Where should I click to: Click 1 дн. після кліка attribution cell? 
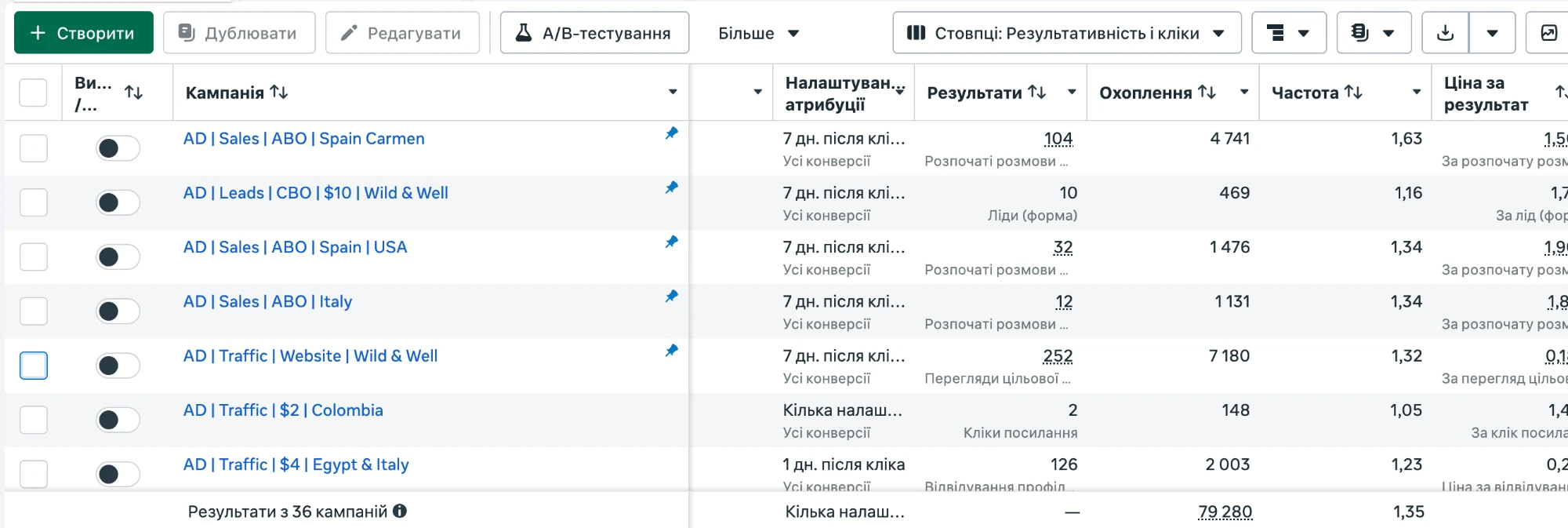[844, 464]
